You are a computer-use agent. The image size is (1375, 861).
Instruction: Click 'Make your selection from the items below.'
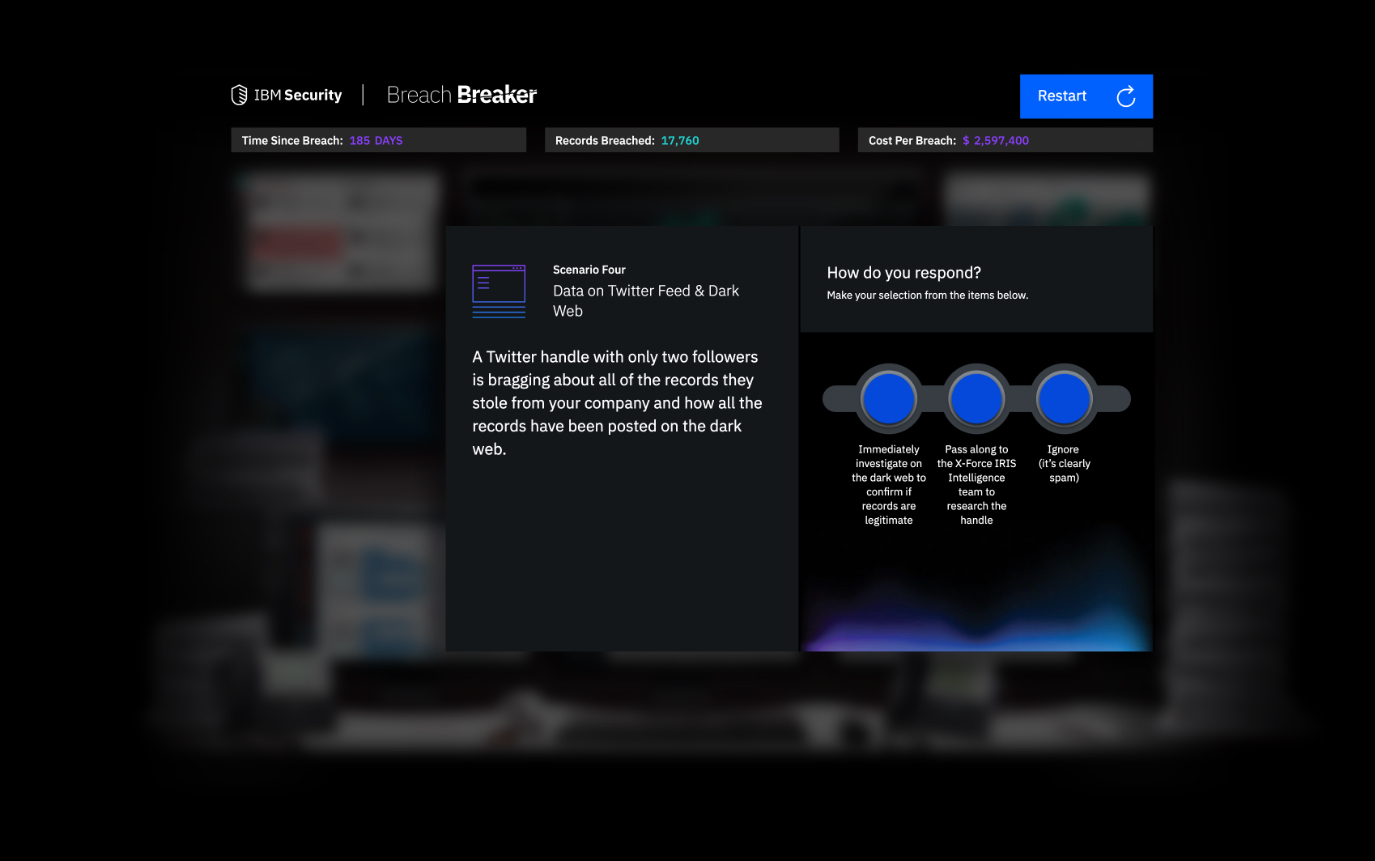click(x=927, y=295)
